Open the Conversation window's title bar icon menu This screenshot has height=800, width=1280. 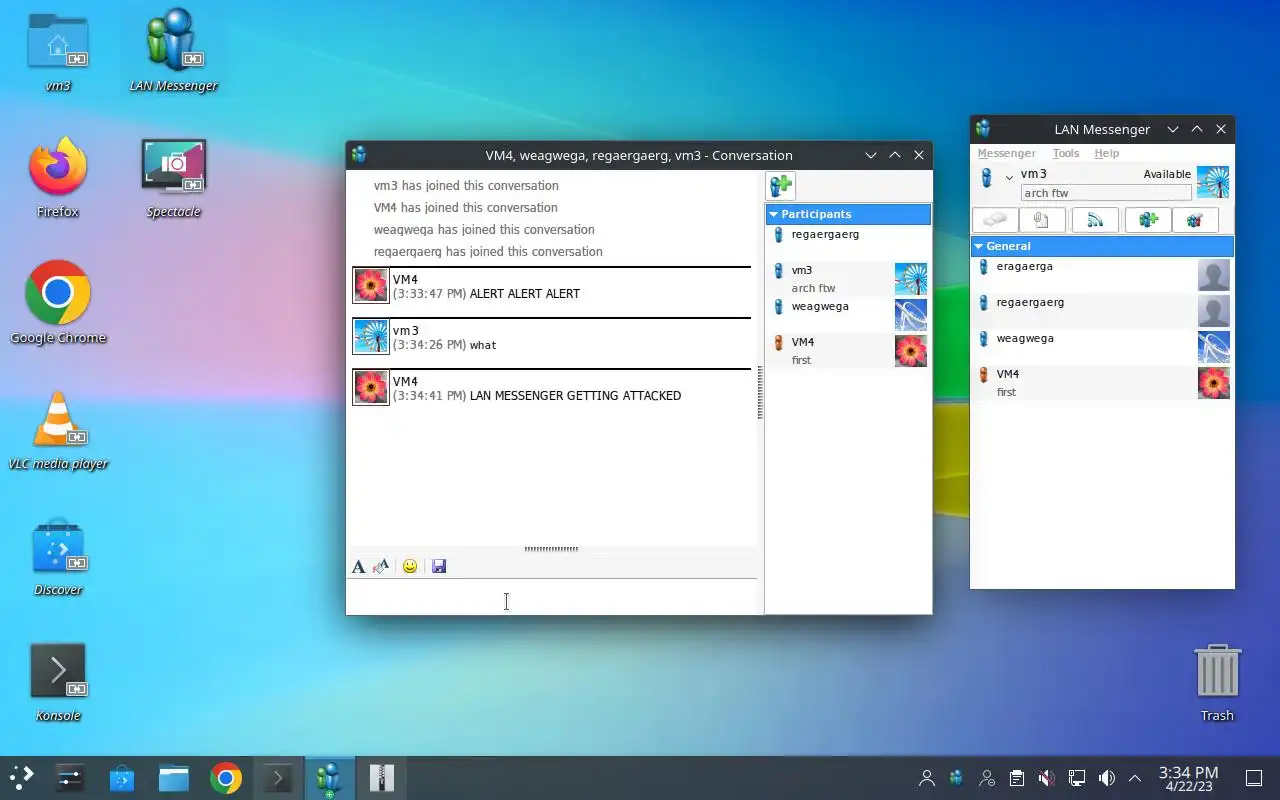tap(359, 155)
